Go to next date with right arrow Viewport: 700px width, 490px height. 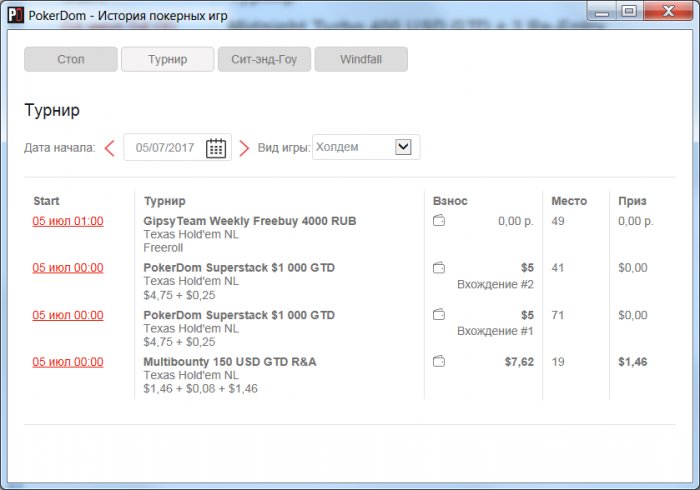(244, 148)
